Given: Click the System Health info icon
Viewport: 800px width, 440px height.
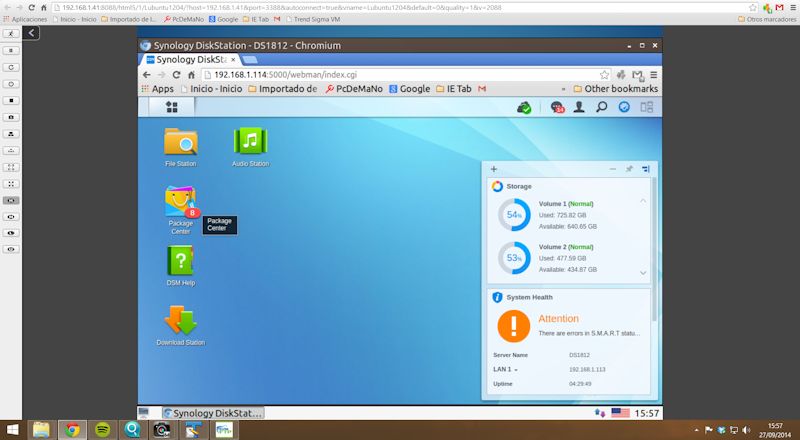Looking at the screenshot, I should coord(497,297).
